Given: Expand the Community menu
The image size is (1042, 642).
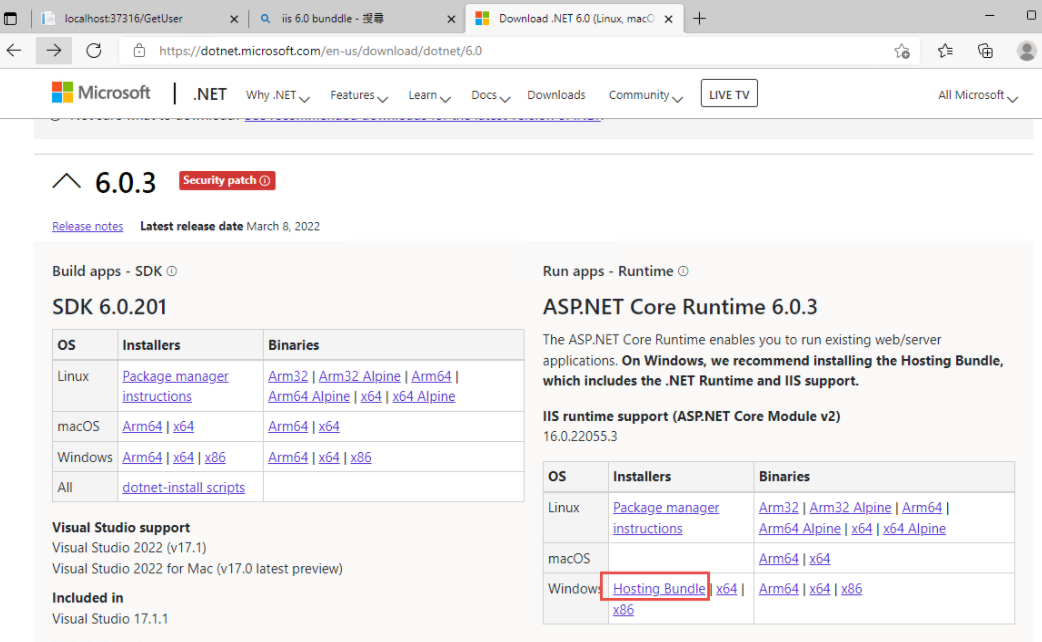Looking at the screenshot, I should [645, 95].
